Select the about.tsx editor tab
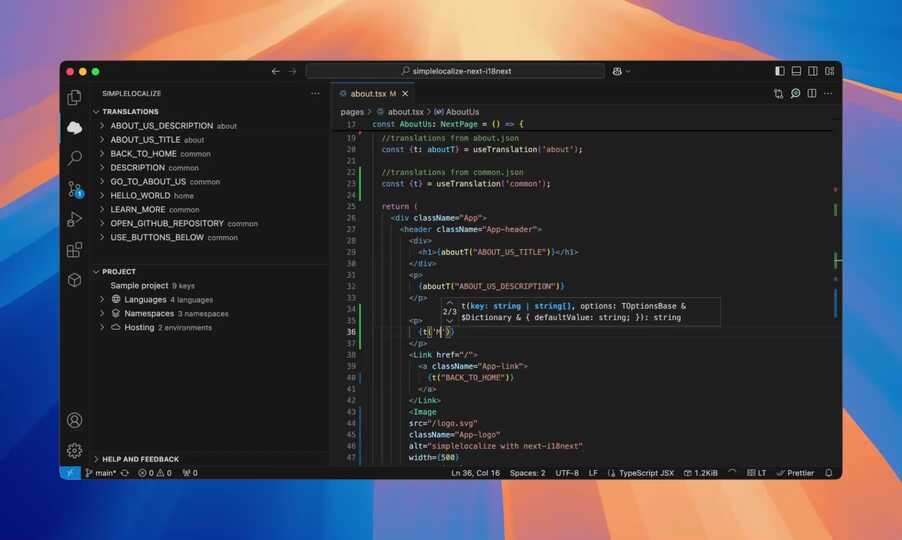 (x=366, y=93)
